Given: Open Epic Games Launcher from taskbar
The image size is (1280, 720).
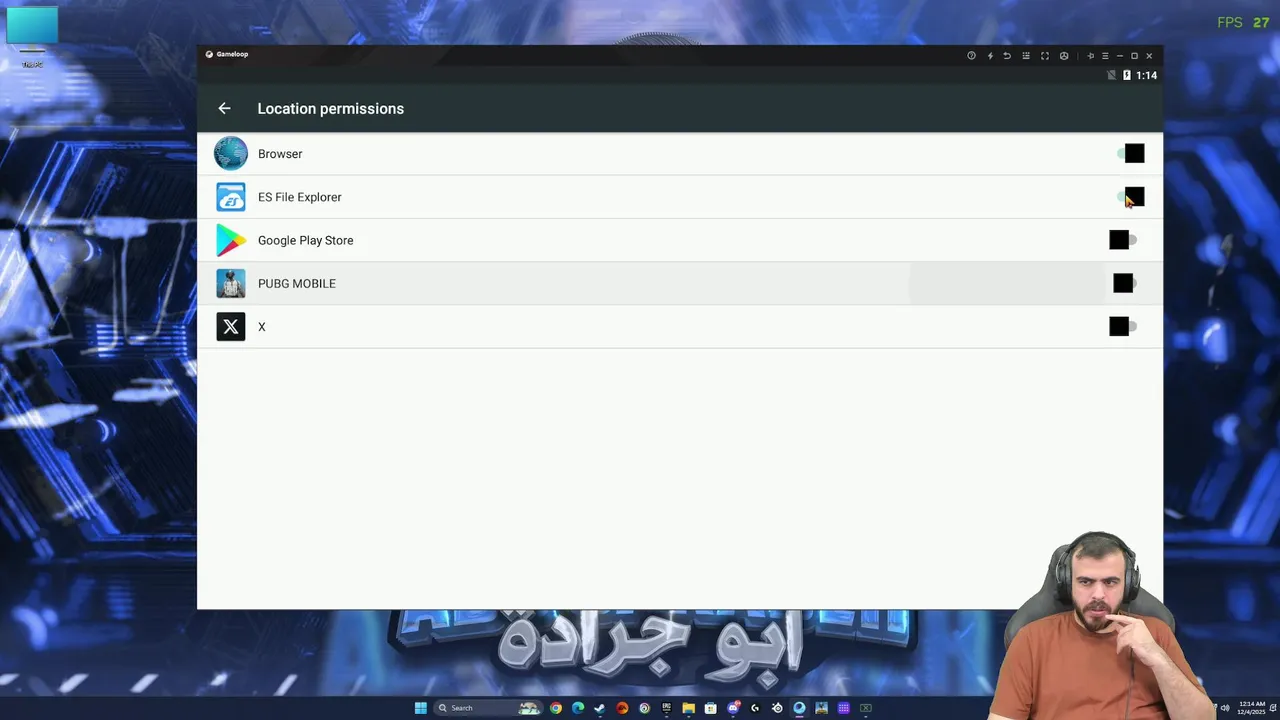Looking at the screenshot, I should (666, 708).
